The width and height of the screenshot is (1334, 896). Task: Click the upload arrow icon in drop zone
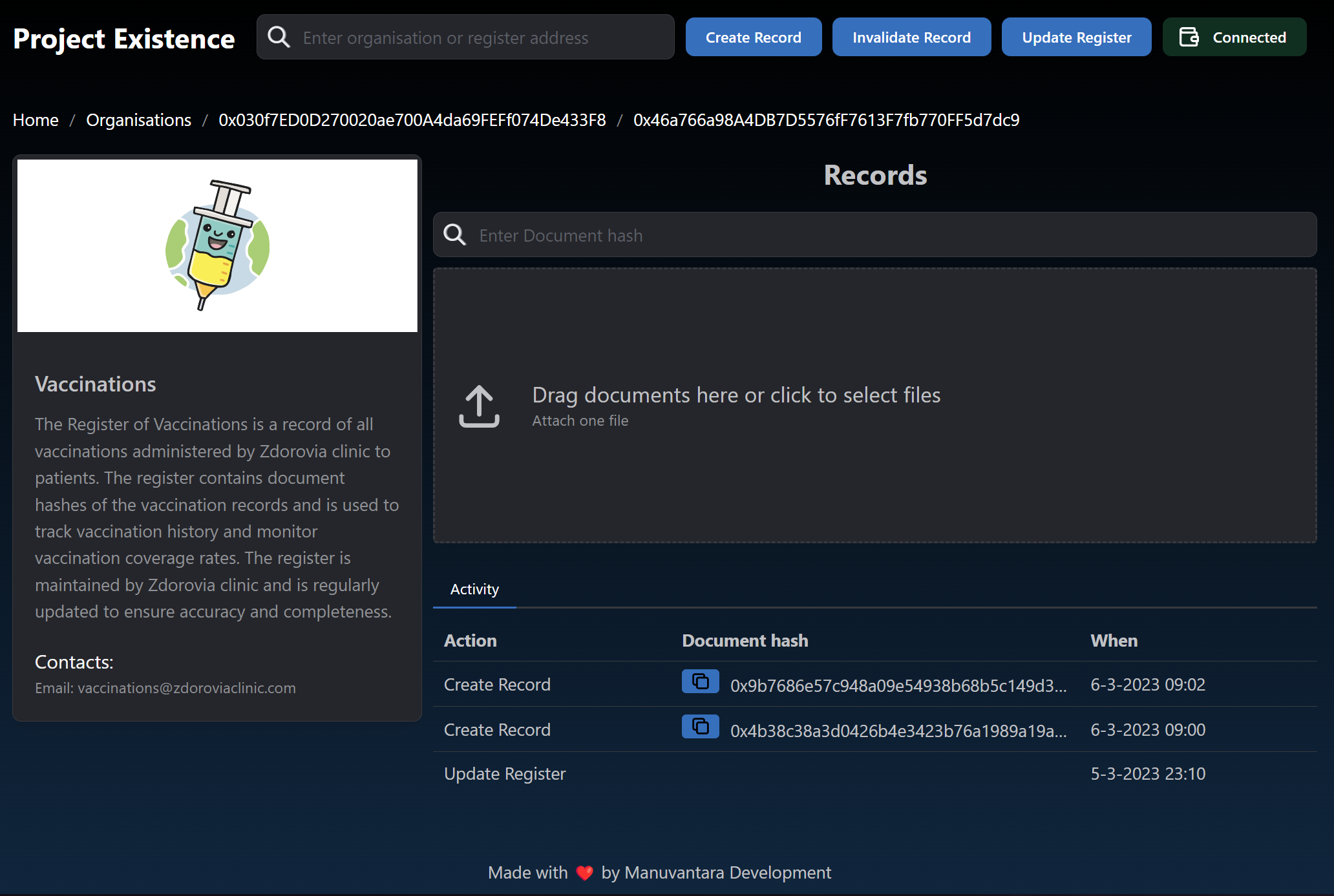point(479,406)
